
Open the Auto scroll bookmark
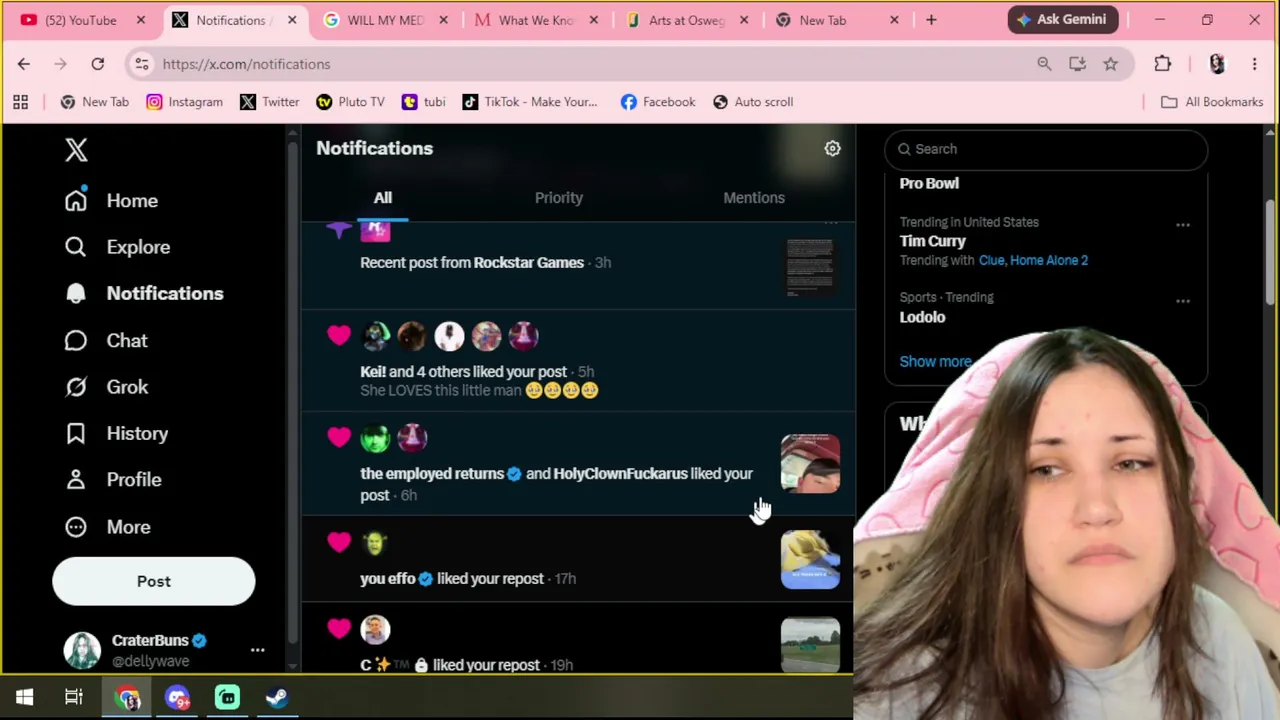752,102
